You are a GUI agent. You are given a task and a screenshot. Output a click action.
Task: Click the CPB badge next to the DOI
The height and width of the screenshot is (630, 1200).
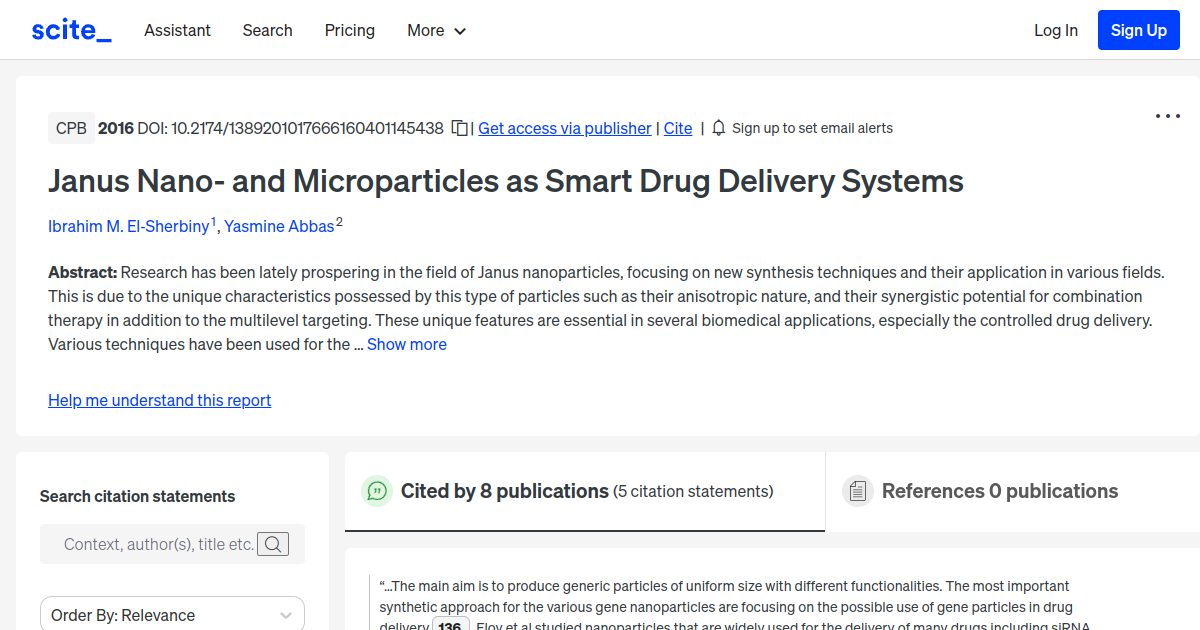click(71, 128)
